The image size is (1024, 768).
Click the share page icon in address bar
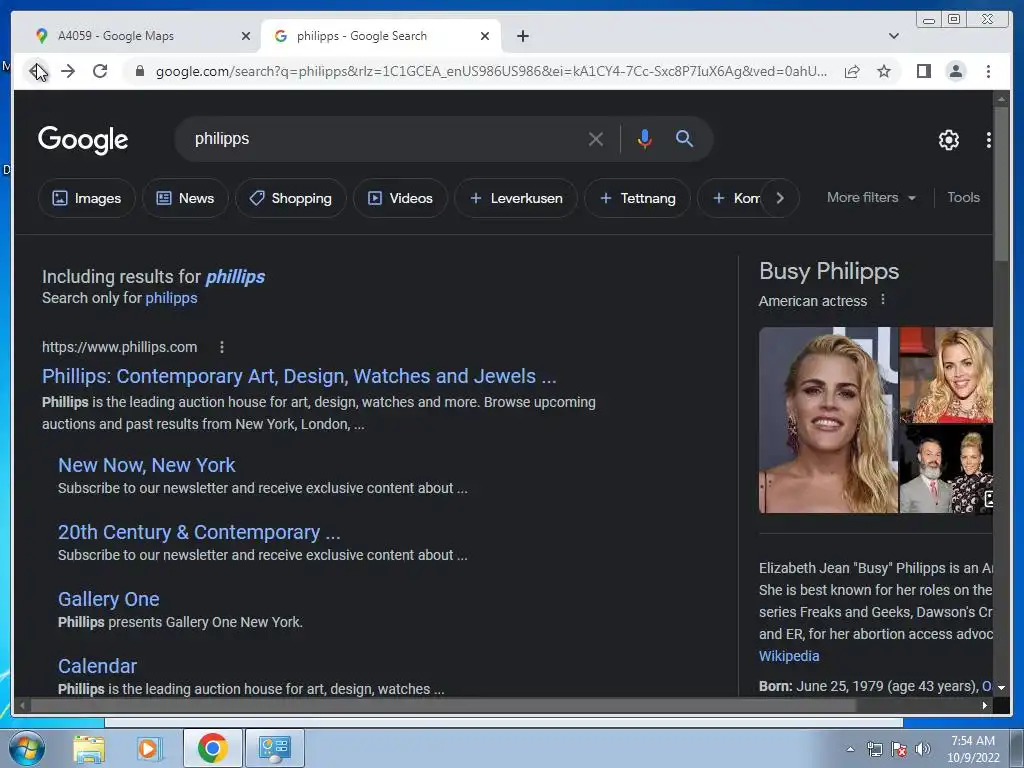coord(852,71)
